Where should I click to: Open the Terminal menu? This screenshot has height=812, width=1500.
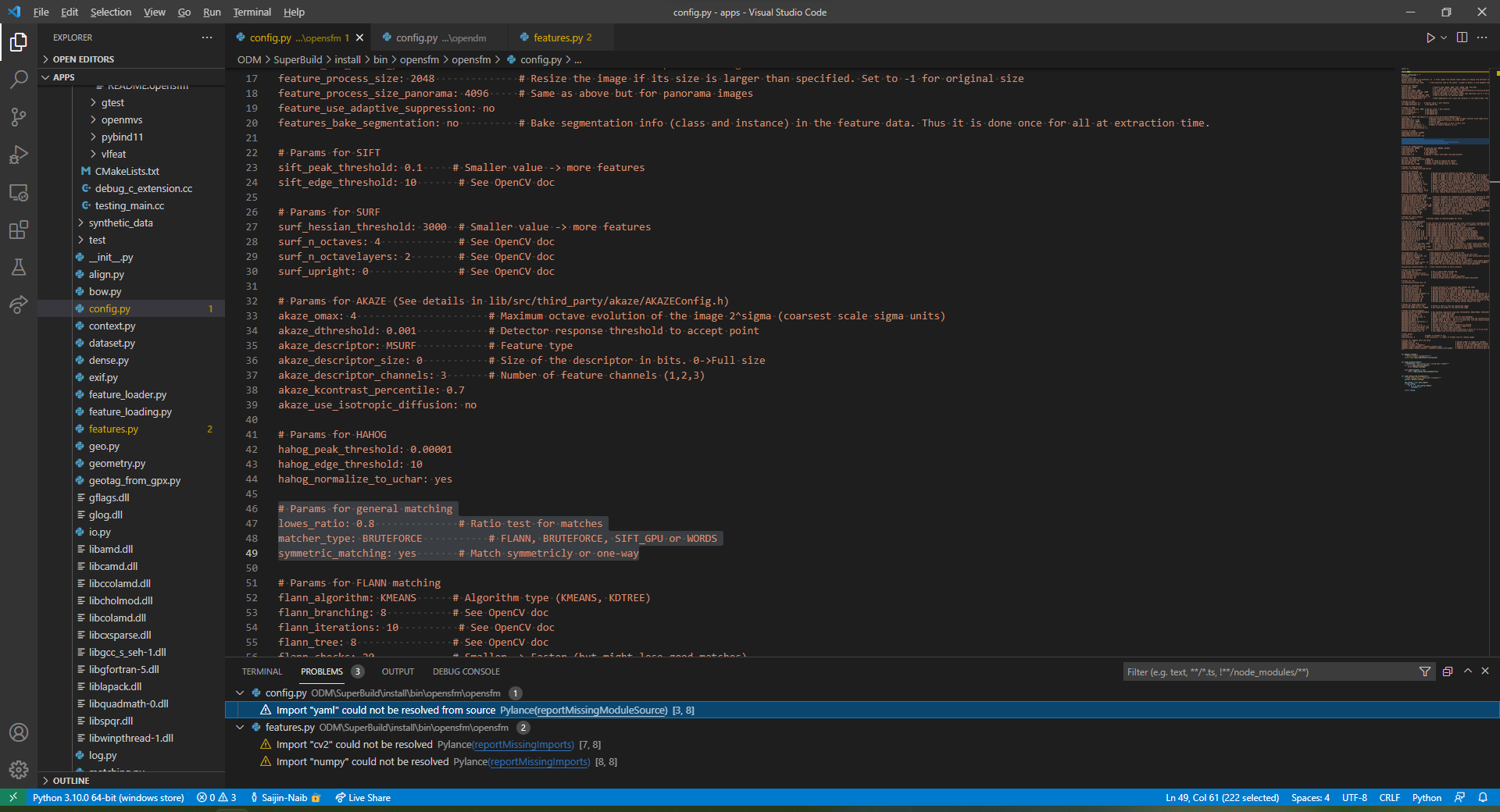[252, 12]
